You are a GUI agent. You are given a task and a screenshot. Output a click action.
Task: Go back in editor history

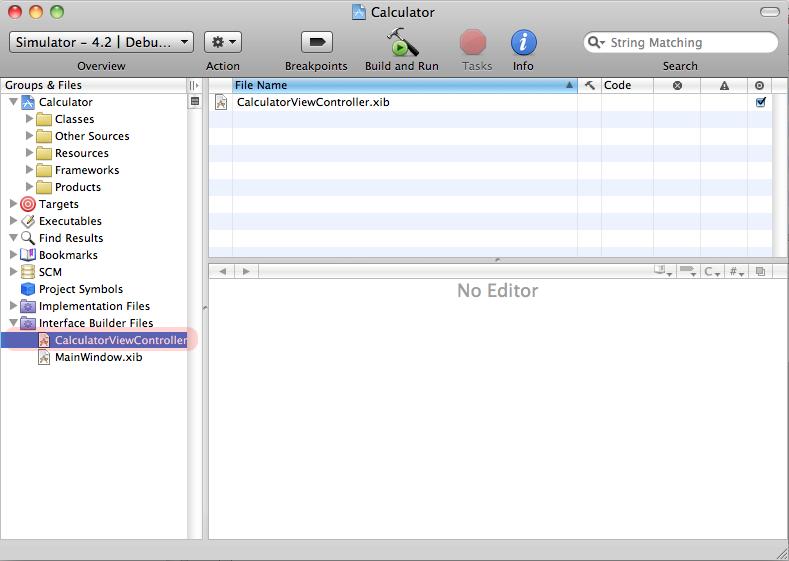tap(222, 272)
